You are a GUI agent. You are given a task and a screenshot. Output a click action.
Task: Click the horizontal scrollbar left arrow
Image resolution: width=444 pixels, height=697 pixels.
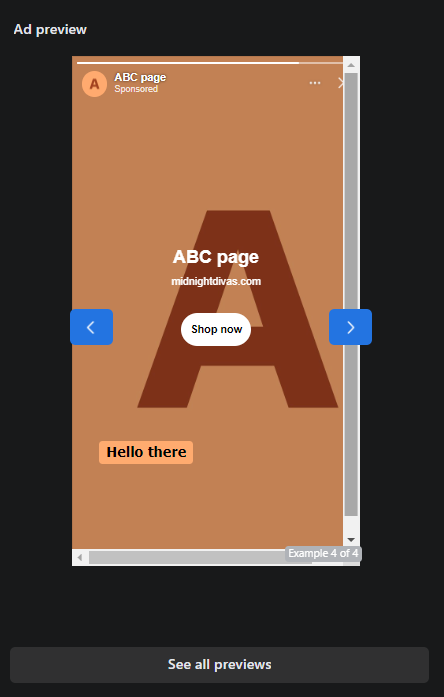[80, 557]
